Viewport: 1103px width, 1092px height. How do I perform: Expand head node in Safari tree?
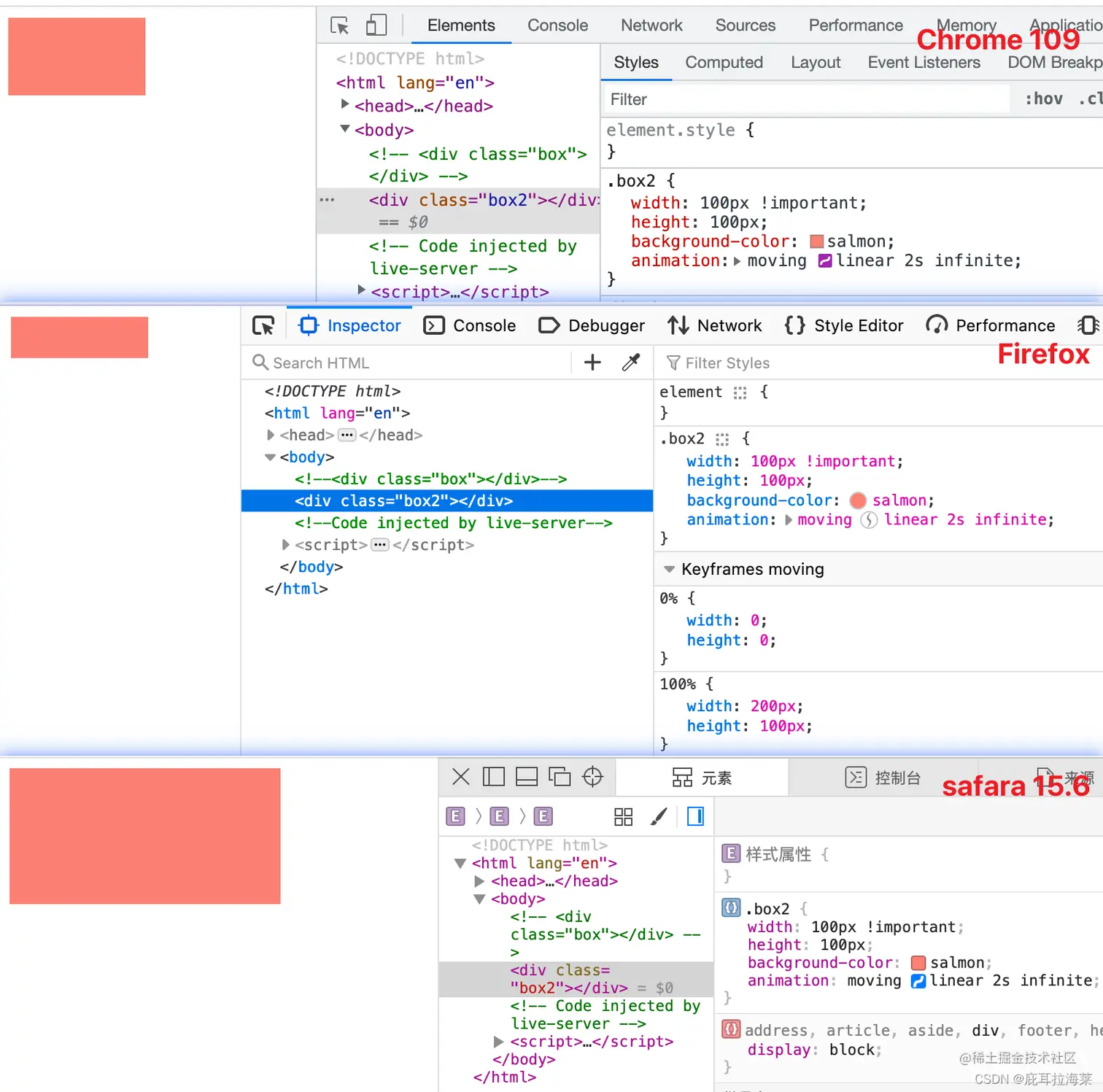coord(479,881)
